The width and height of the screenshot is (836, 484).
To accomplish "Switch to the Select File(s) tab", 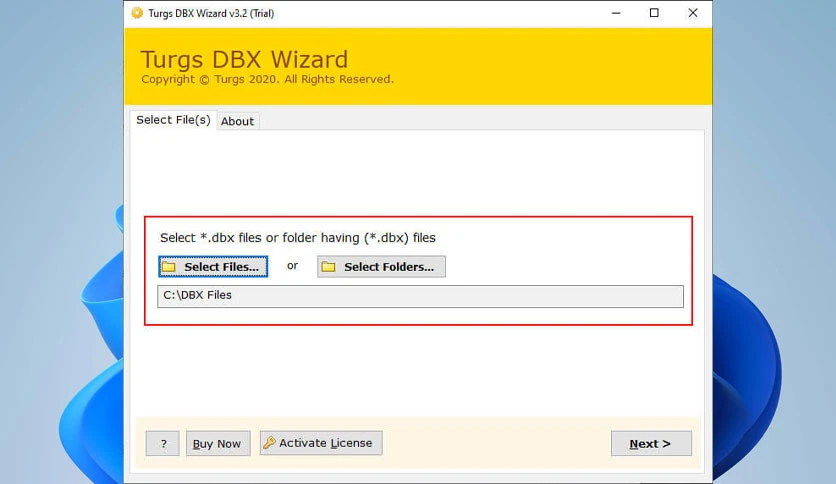I will (x=173, y=120).
